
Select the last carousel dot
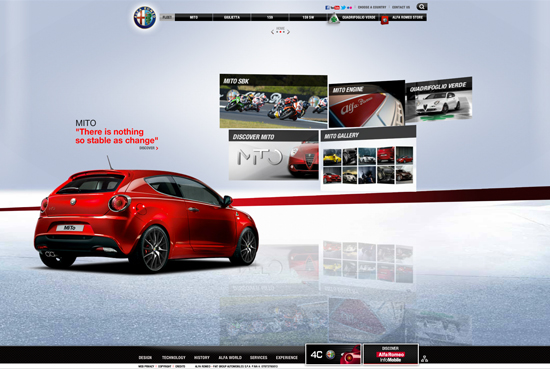(284, 32)
